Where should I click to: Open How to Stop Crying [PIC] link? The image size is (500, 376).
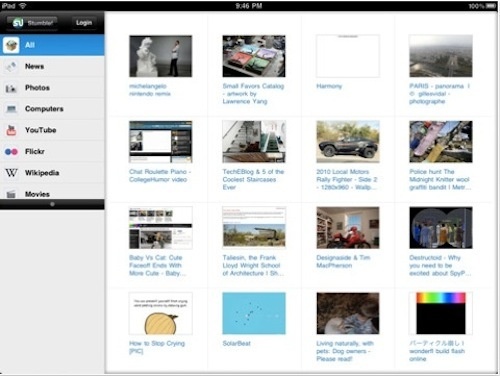[157, 347]
